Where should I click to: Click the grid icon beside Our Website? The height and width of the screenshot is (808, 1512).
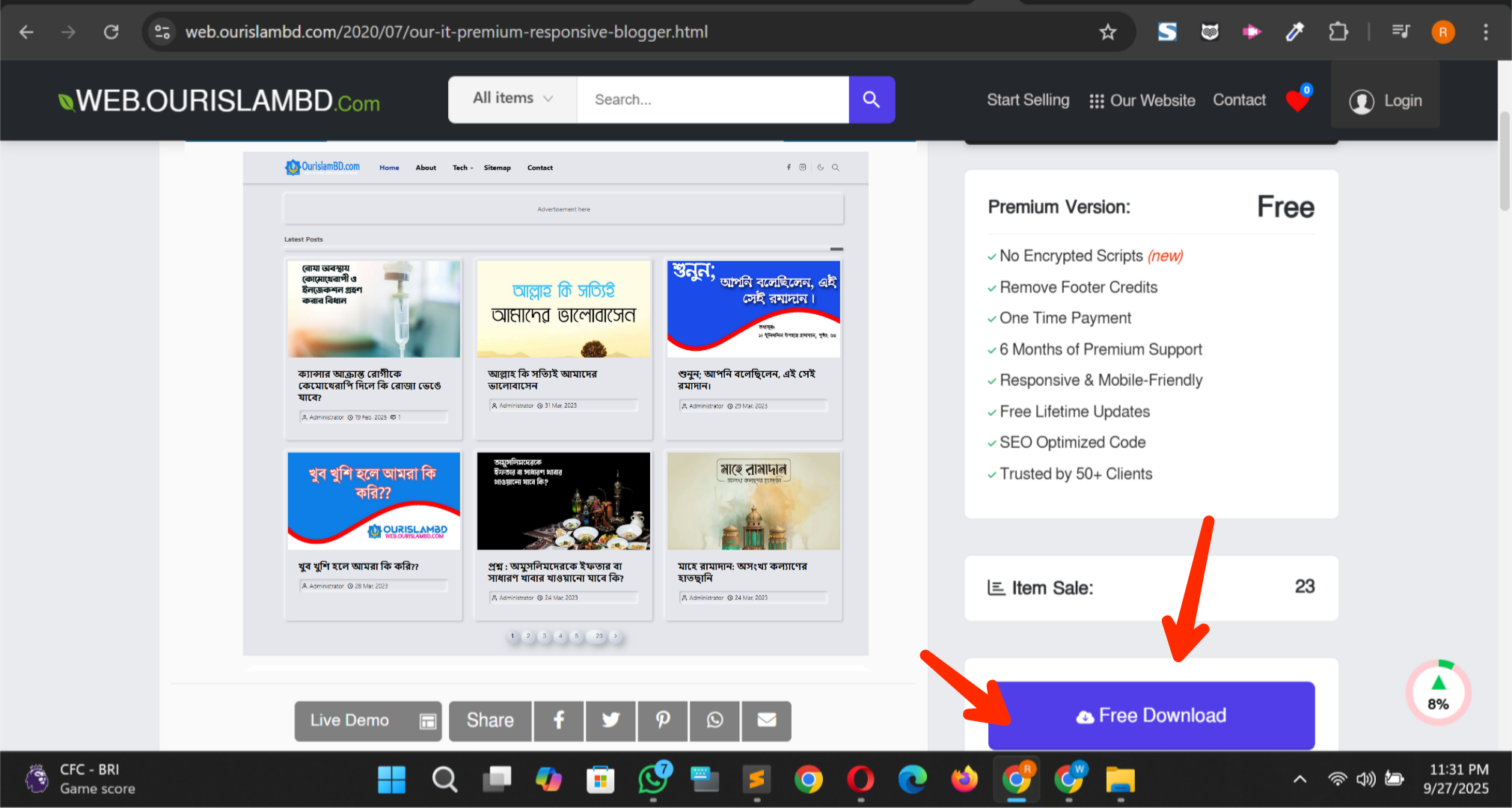[1096, 100]
